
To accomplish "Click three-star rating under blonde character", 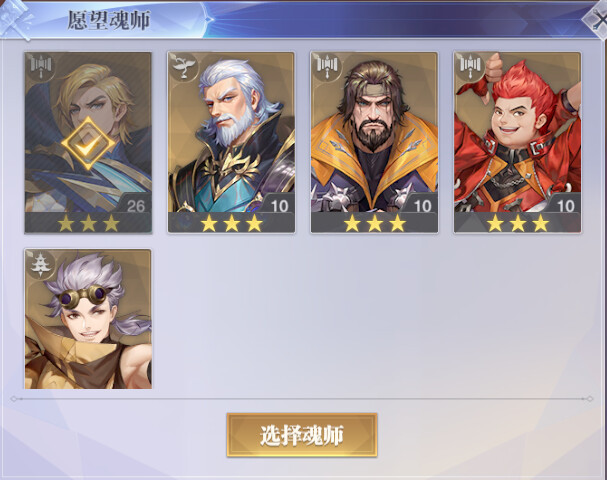I will point(88,223).
